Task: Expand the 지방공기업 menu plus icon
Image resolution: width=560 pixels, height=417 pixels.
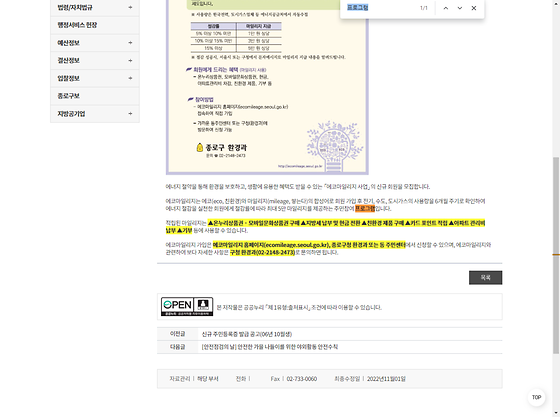Action: (130, 114)
